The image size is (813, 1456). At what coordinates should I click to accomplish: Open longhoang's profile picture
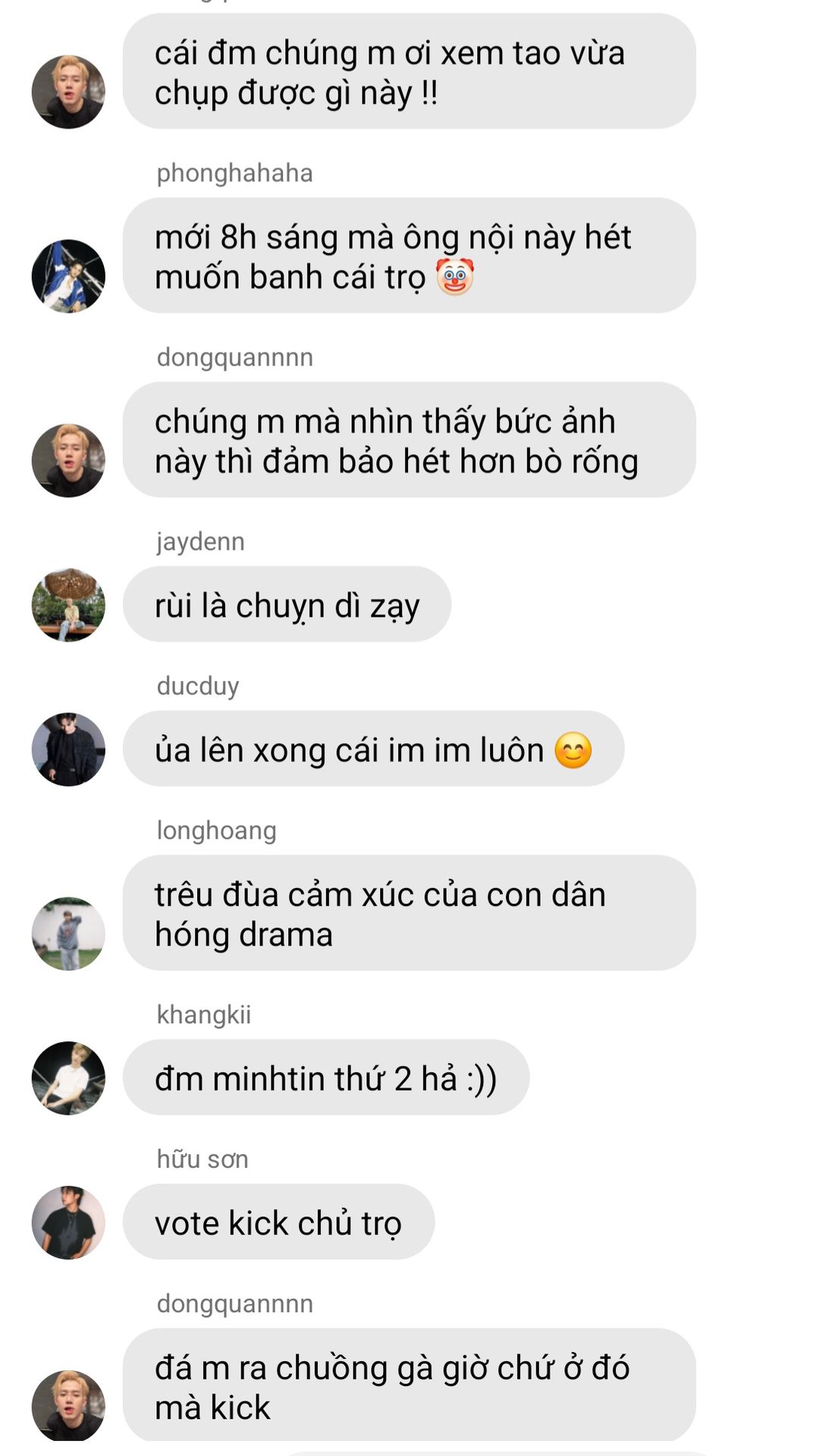pos(68,934)
